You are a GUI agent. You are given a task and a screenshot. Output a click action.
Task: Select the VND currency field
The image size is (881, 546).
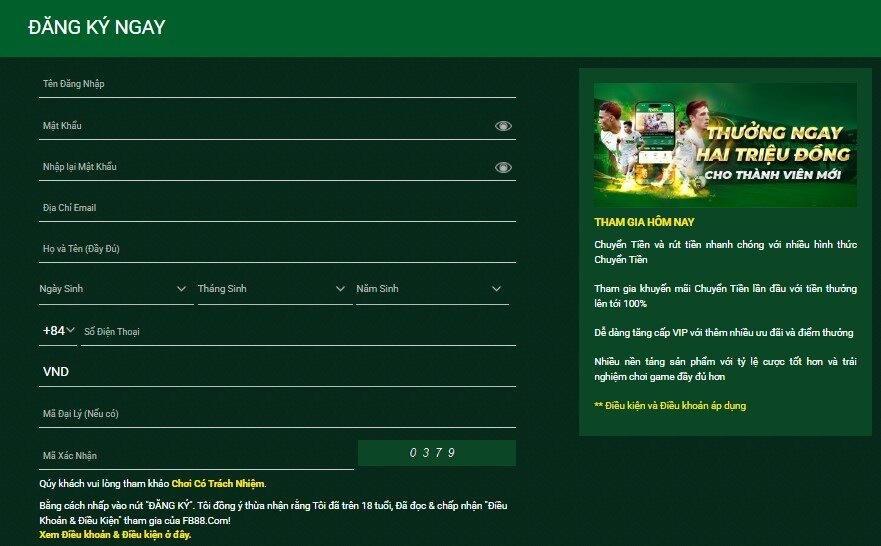tap(277, 372)
